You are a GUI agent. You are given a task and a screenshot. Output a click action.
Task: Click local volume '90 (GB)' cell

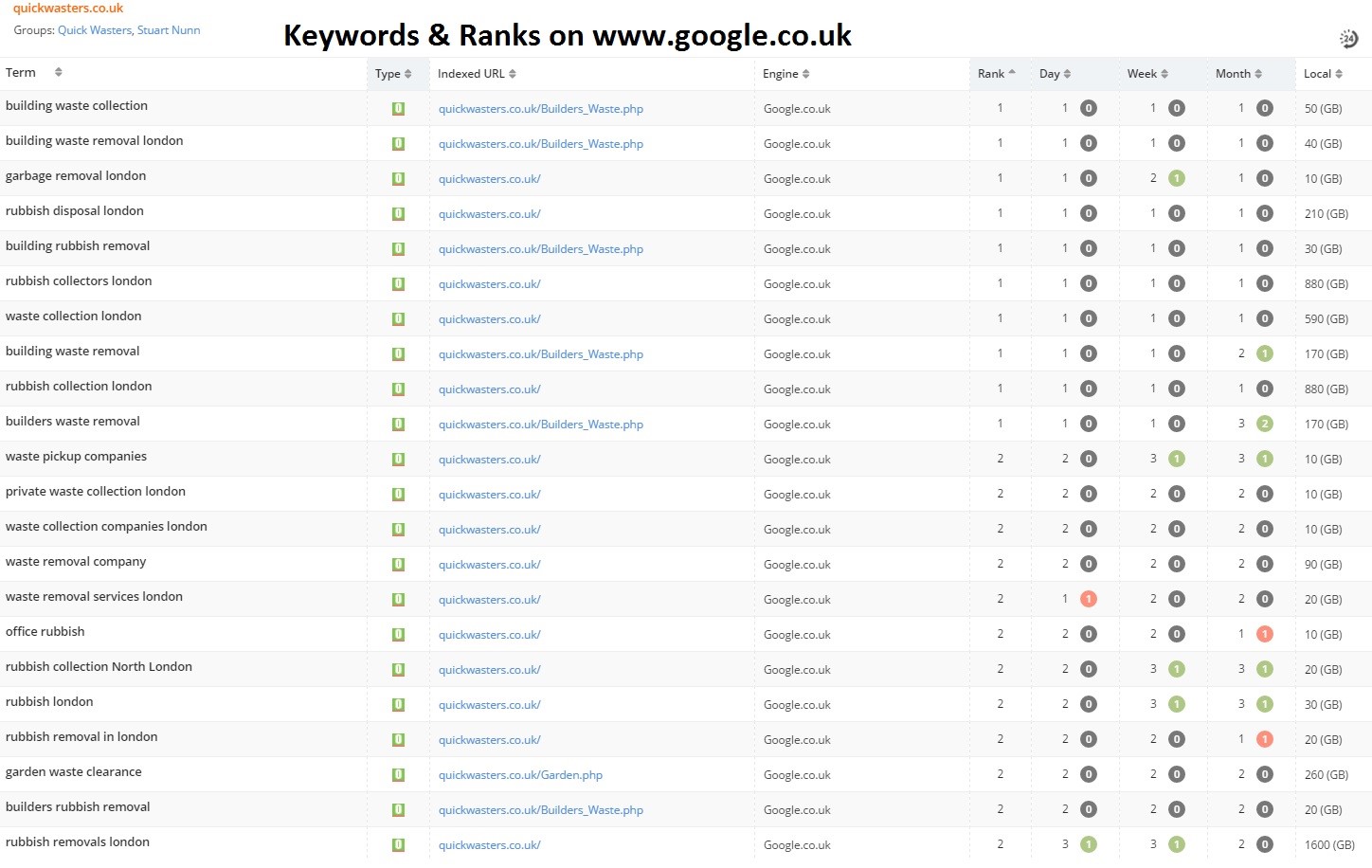coord(1324,565)
